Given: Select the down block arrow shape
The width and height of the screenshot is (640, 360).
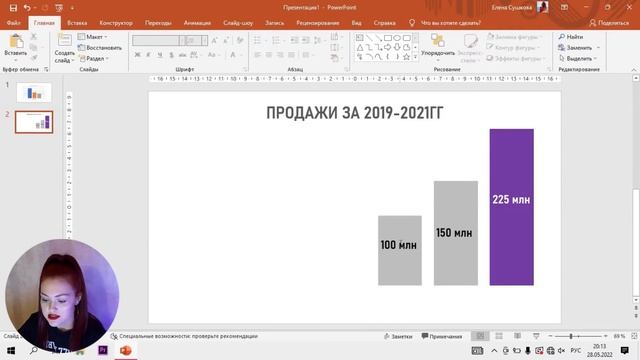Looking at the screenshot, I should [x=397, y=47].
